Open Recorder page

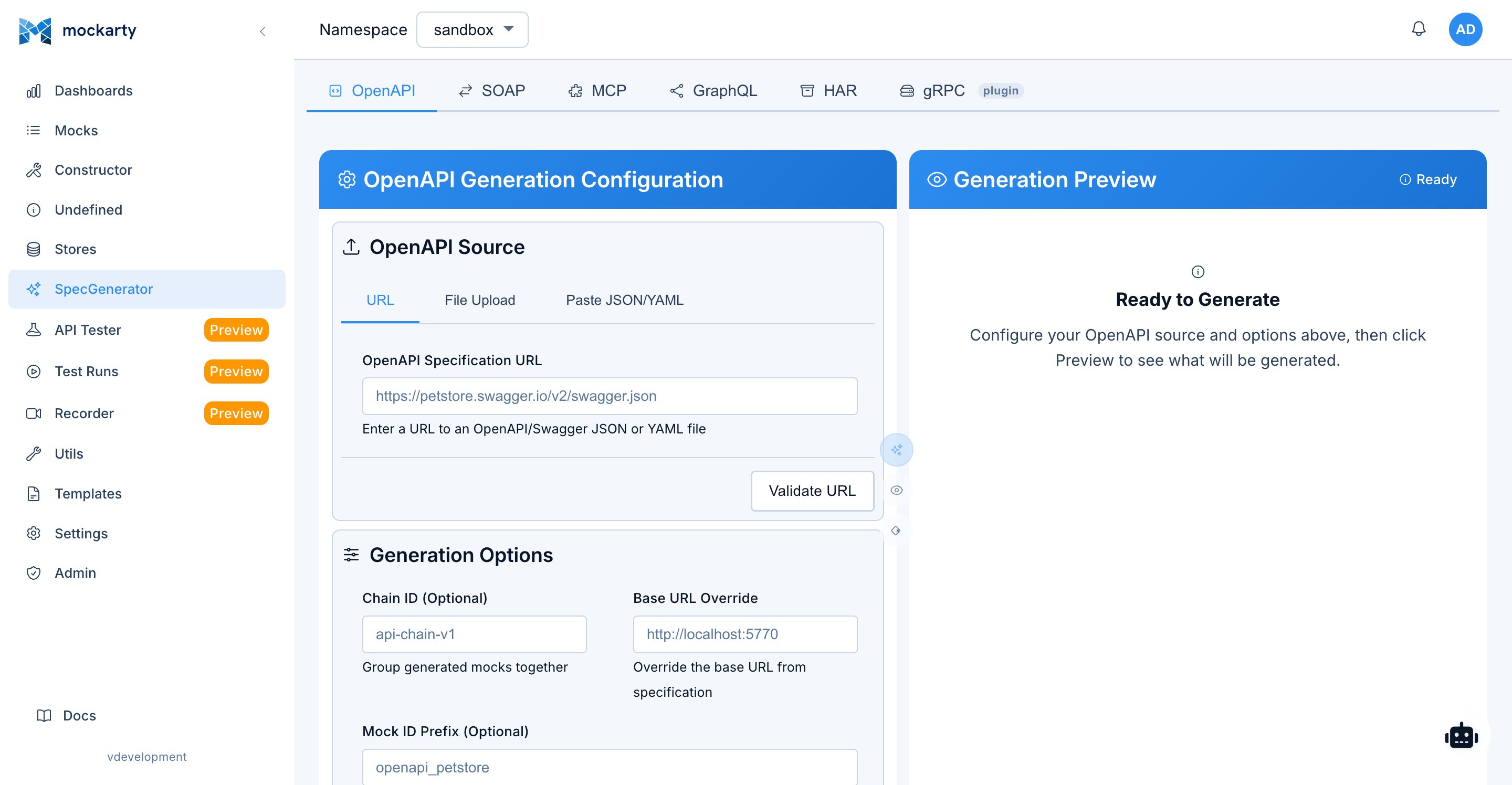point(147,413)
